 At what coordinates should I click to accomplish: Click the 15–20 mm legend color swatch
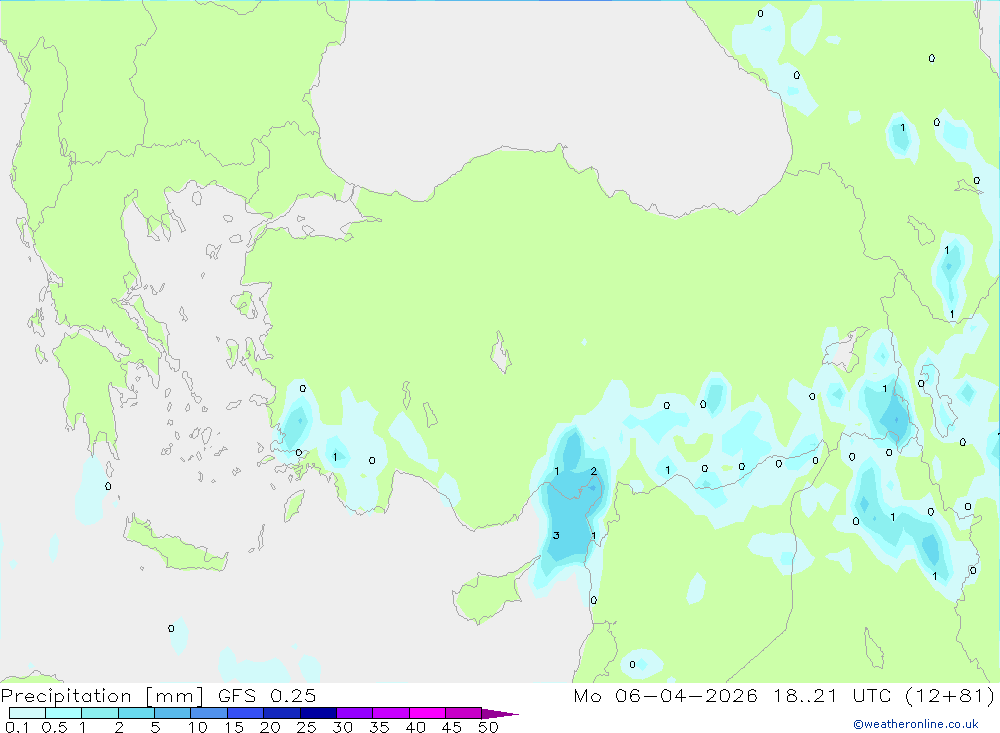pyautogui.click(x=246, y=713)
